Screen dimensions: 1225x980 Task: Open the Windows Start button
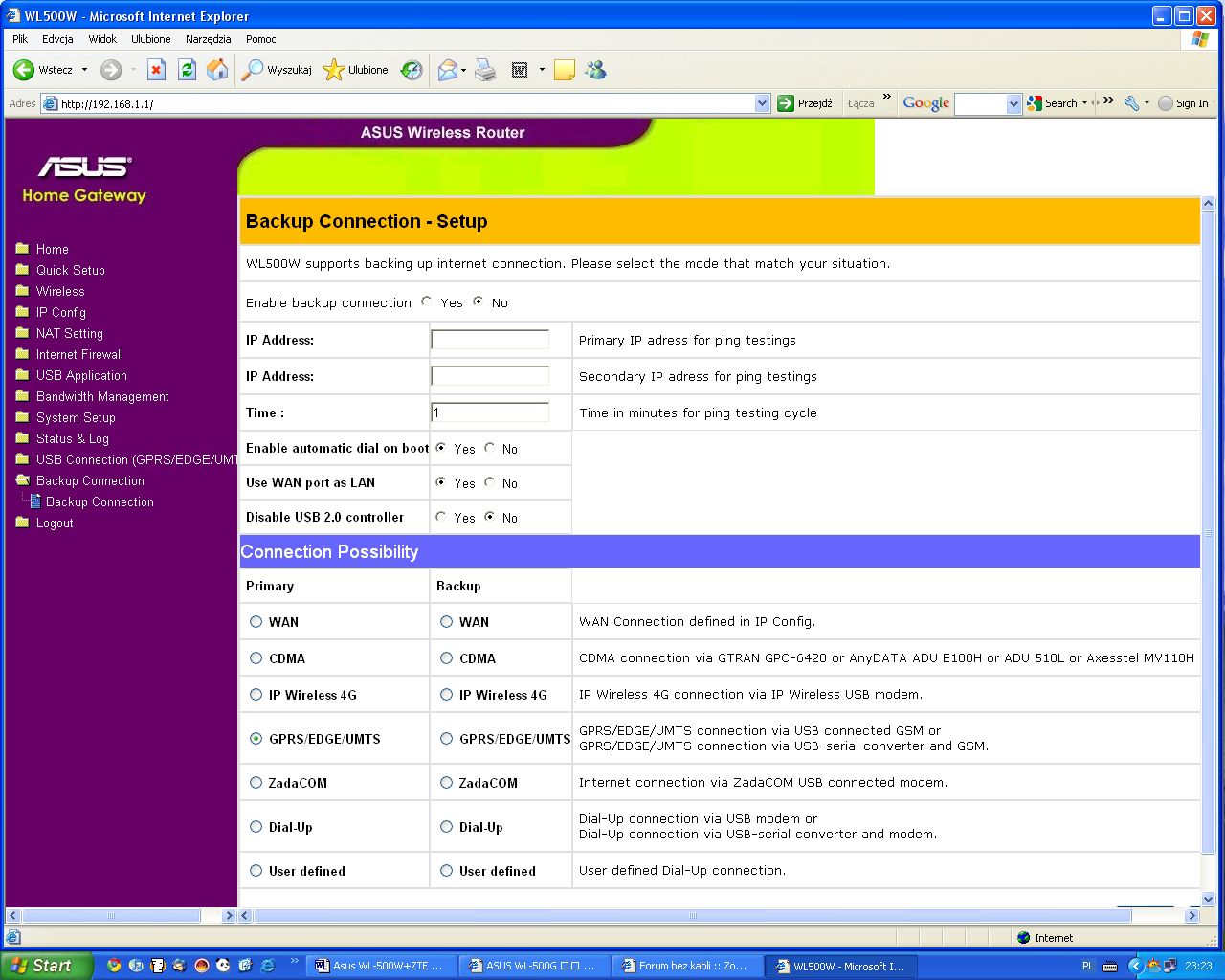tap(46, 966)
